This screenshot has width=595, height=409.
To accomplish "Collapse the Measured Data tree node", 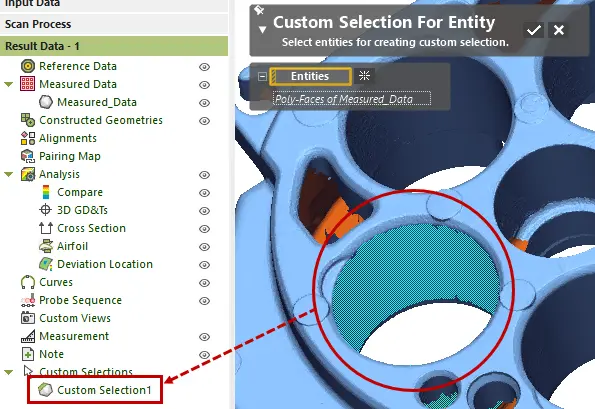I will coord(9,84).
